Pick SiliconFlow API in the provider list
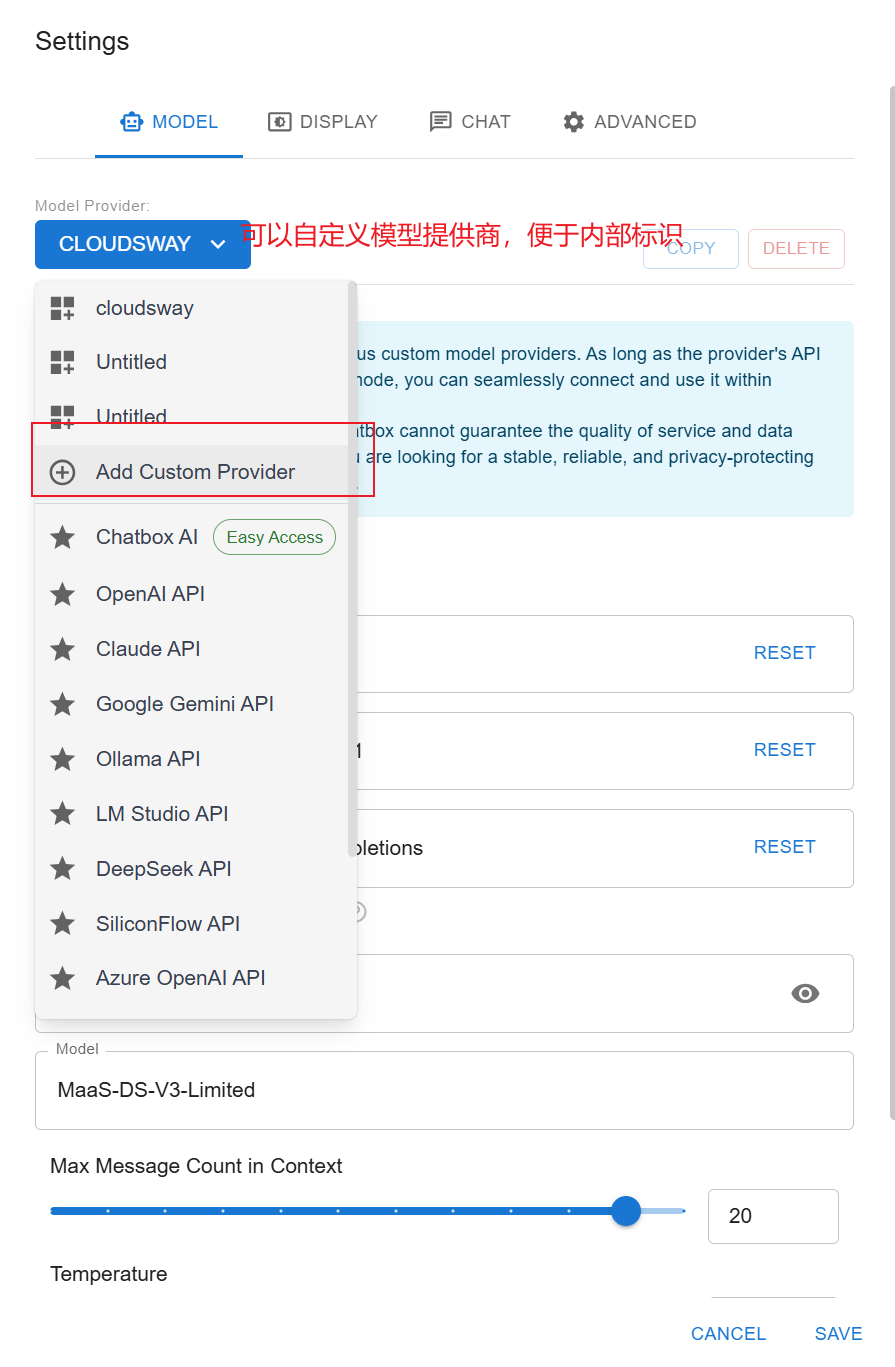Screen dimensions: 895x1367 pyautogui.click(x=168, y=924)
